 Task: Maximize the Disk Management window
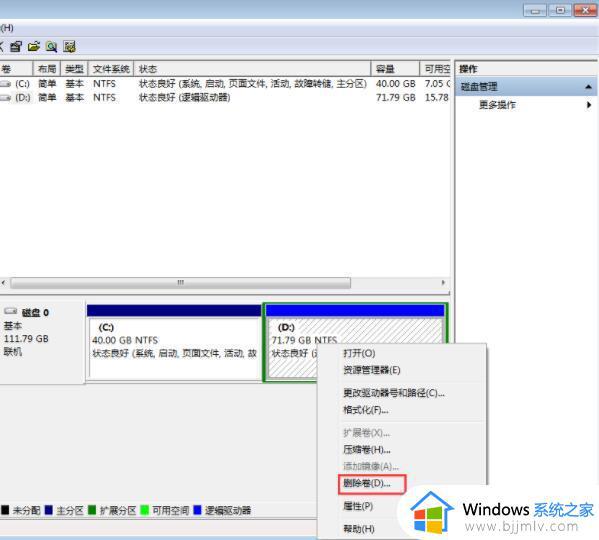560,10
